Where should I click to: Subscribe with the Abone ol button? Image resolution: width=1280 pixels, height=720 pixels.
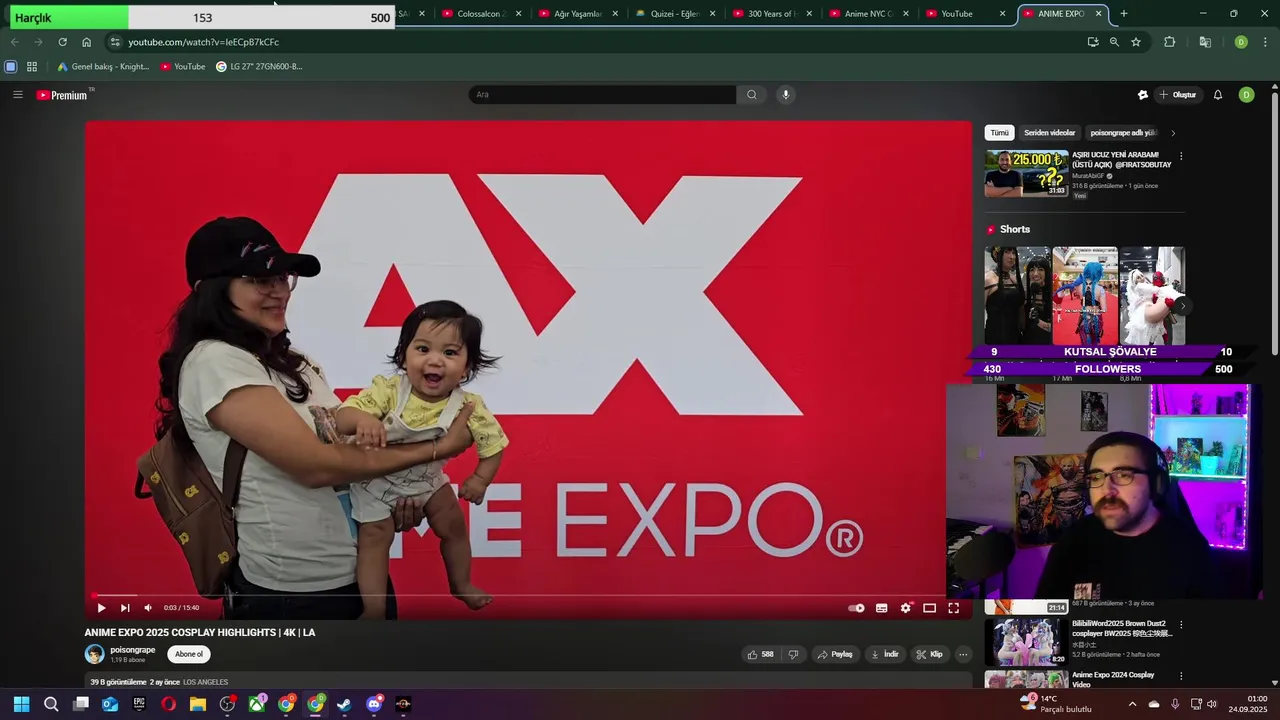pyautogui.click(x=189, y=654)
